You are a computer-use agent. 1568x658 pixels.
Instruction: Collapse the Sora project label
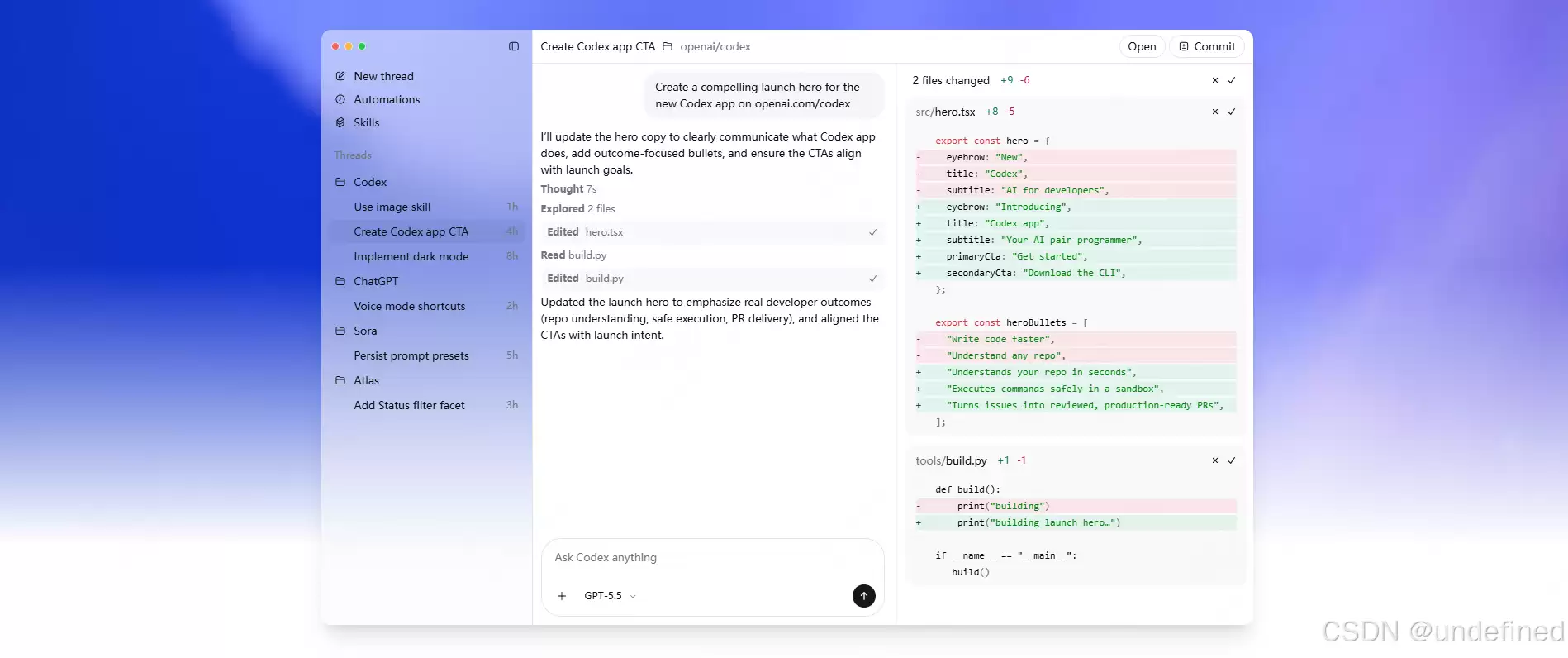(365, 331)
